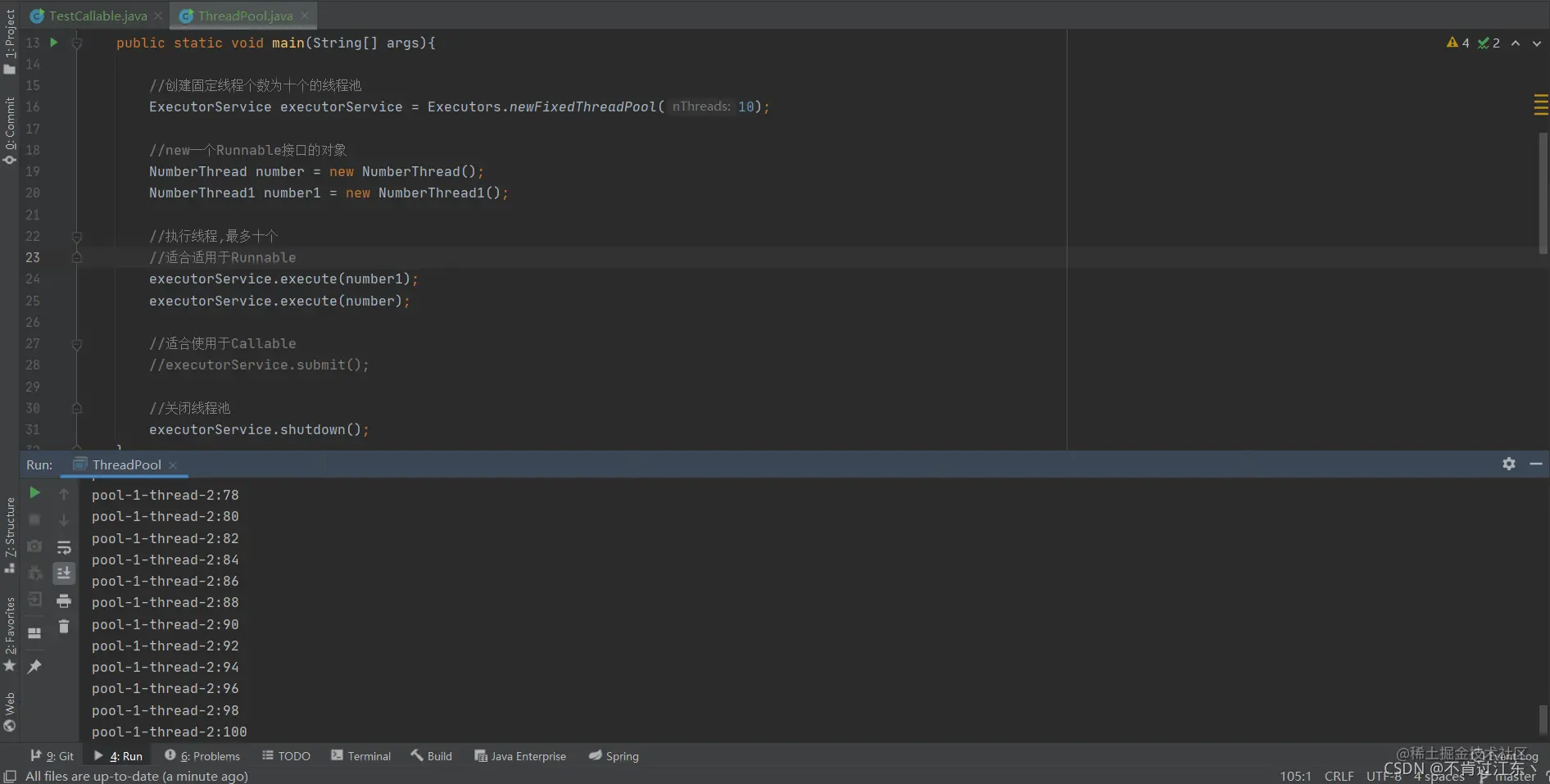Print the console output
This screenshot has width=1550, height=784.
pos(64,600)
